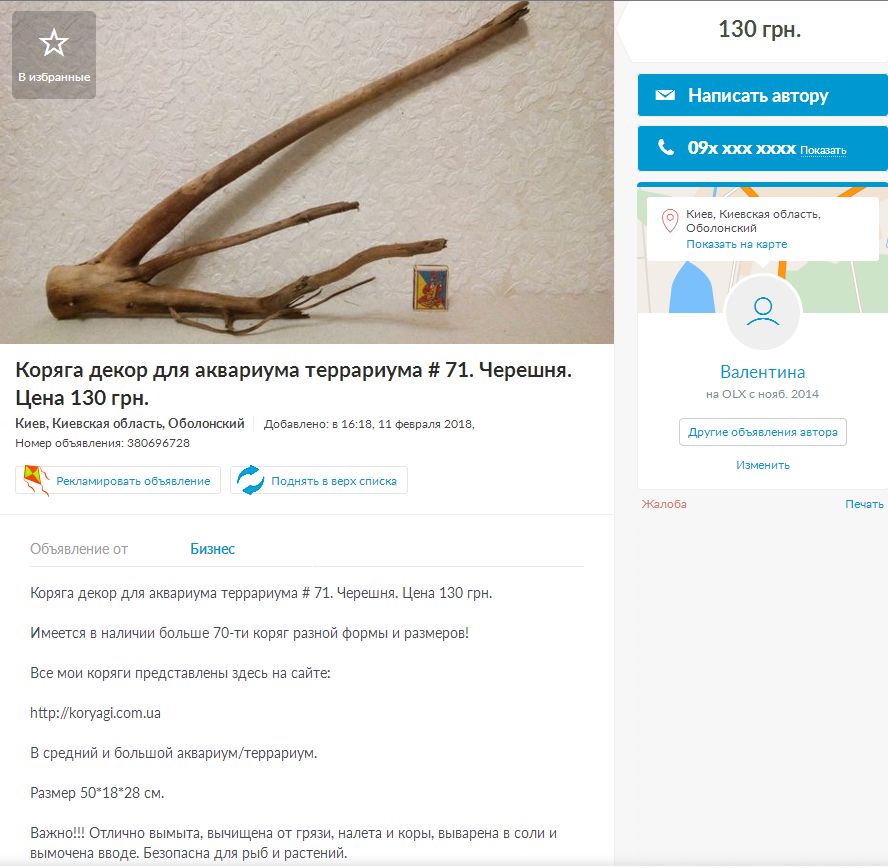Click the envelope icon on message button
This screenshot has height=868, width=888.
click(665, 95)
